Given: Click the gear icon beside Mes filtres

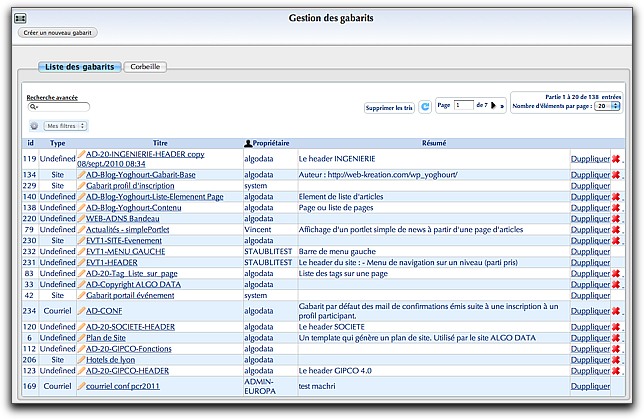Looking at the screenshot, I should 34,126.
